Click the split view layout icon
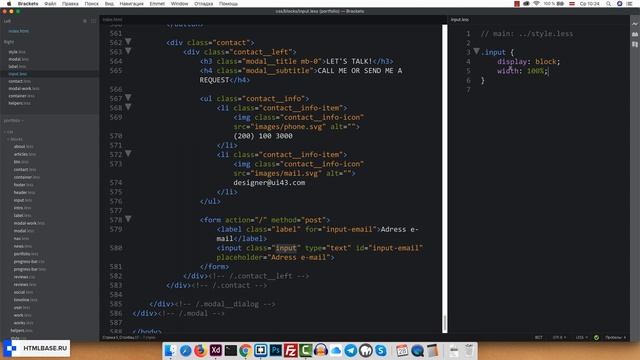The width and height of the screenshot is (640, 360). coord(93,21)
